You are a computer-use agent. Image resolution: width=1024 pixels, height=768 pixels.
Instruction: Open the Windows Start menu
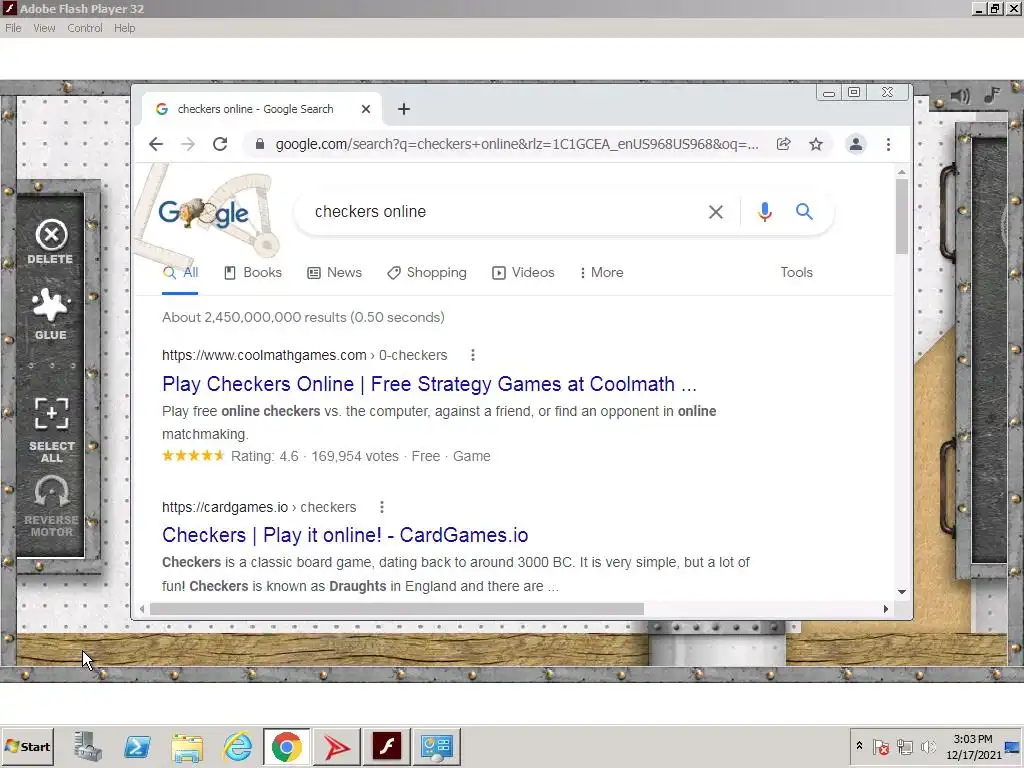pyautogui.click(x=27, y=747)
